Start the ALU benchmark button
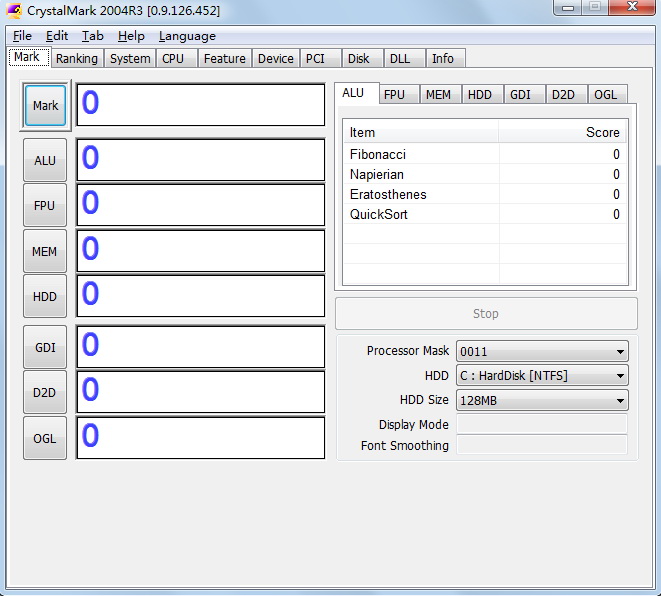661x596 pixels. coord(45,160)
